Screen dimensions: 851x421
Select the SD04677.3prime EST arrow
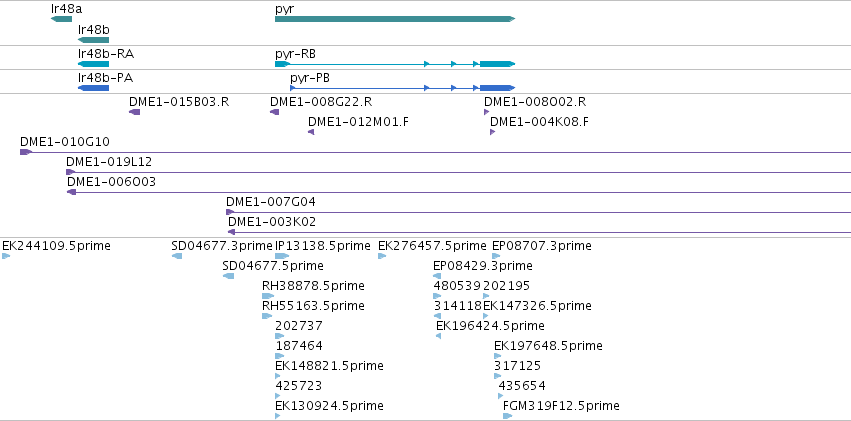click(x=177, y=256)
